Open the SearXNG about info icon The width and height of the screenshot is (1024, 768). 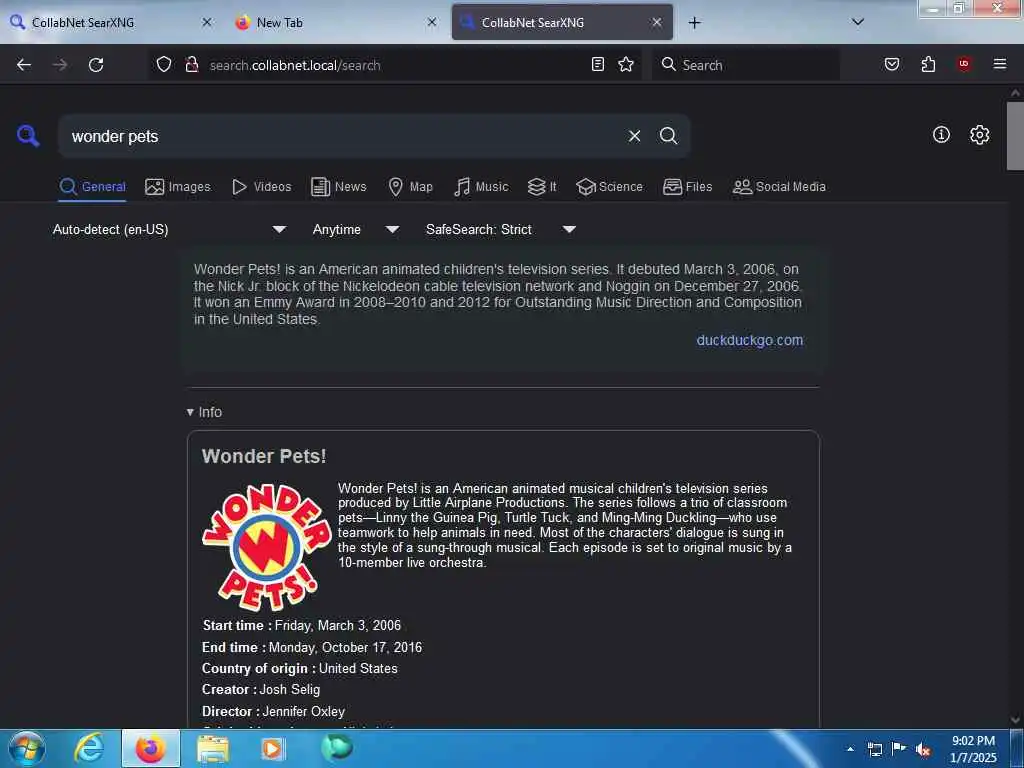coord(941,135)
